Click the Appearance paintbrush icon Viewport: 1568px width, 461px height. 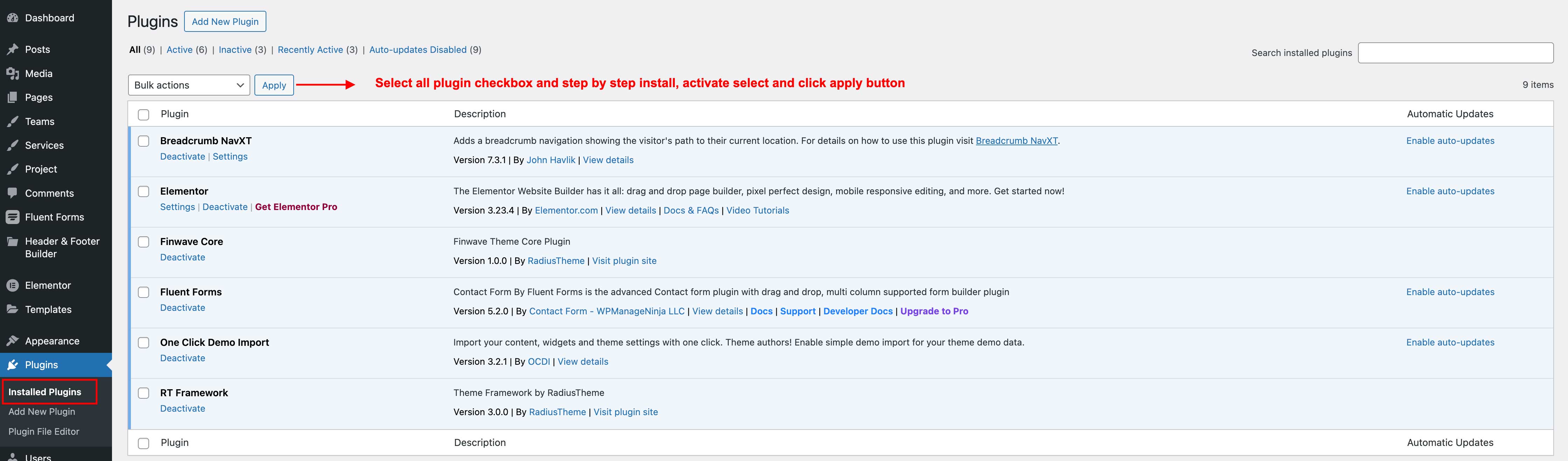click(12, 341)
